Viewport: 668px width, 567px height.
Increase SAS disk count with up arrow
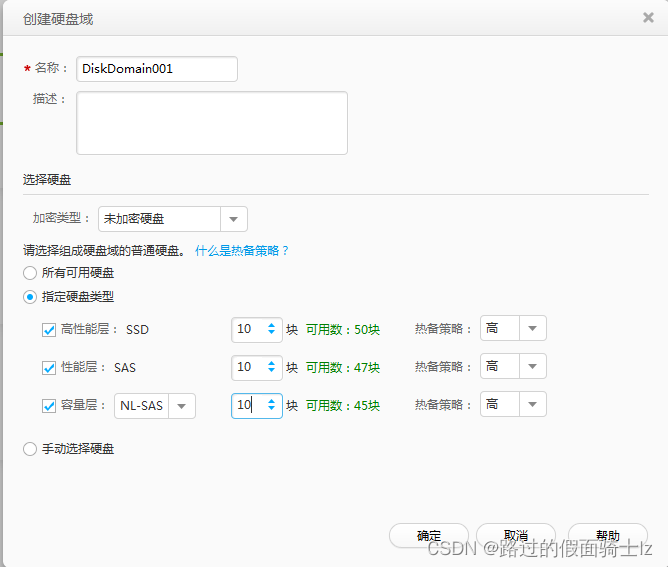[x=271, y=363]
